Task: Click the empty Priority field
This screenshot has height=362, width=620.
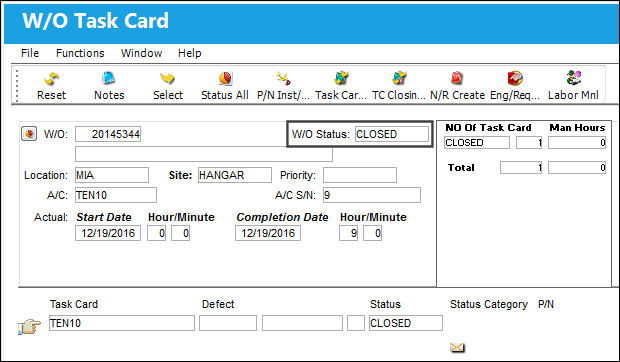Action: click(360, 175)
